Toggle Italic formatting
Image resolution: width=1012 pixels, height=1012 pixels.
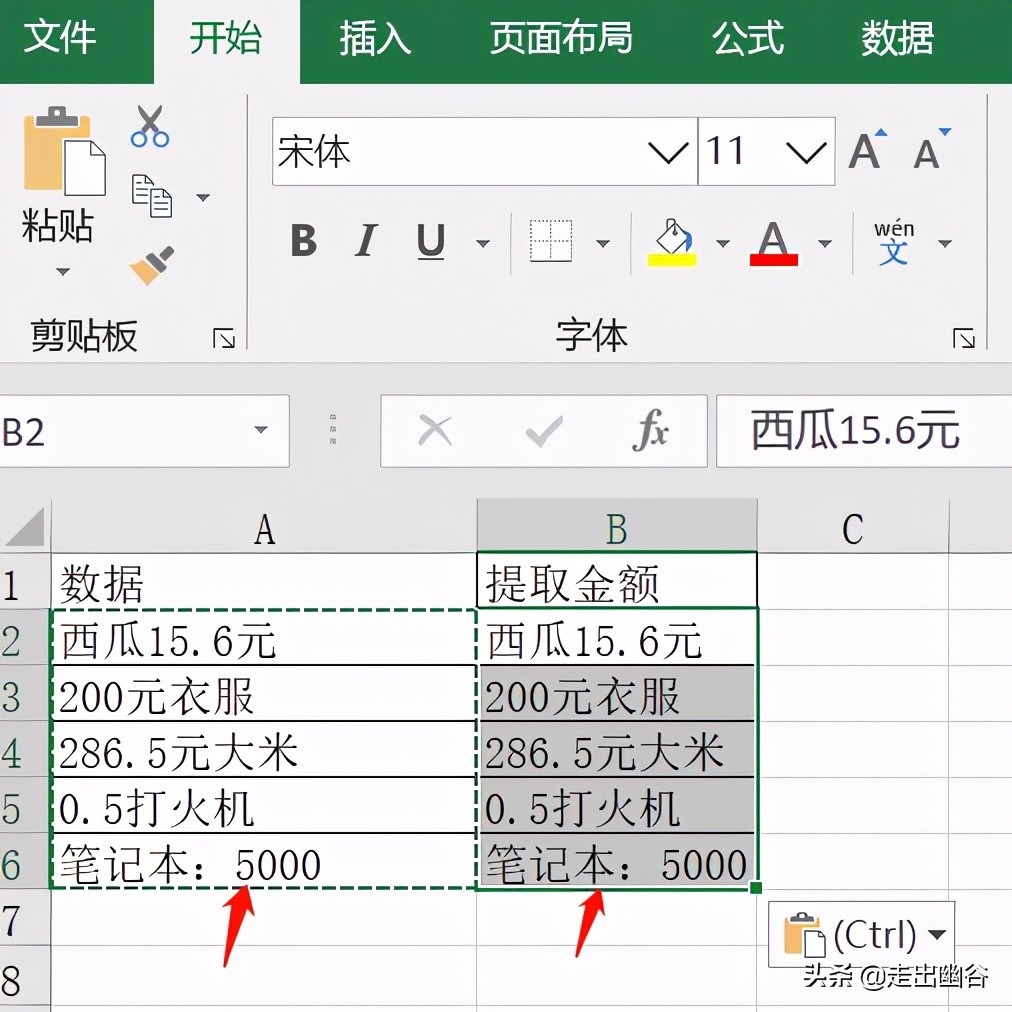366,241
